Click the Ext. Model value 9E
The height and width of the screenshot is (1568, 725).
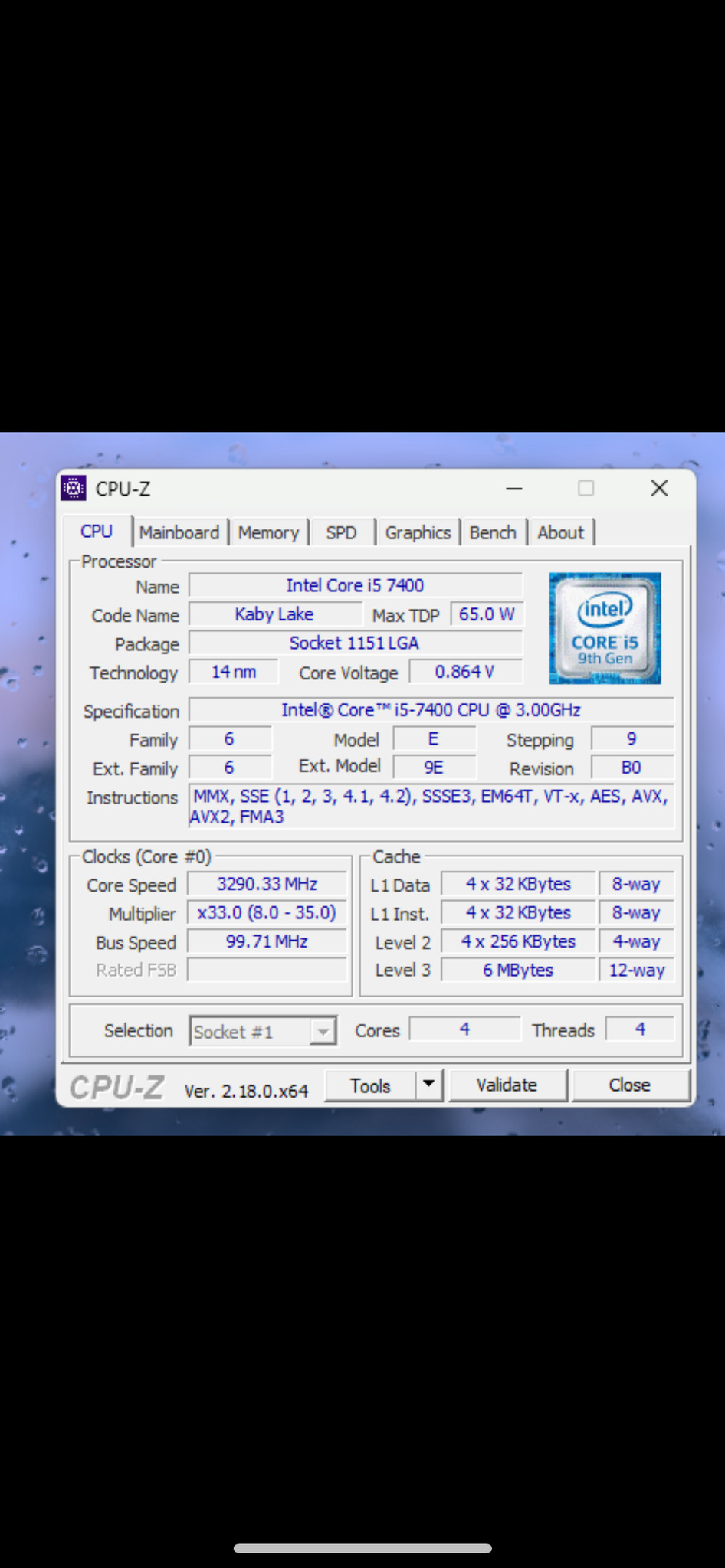click(434, 768)
